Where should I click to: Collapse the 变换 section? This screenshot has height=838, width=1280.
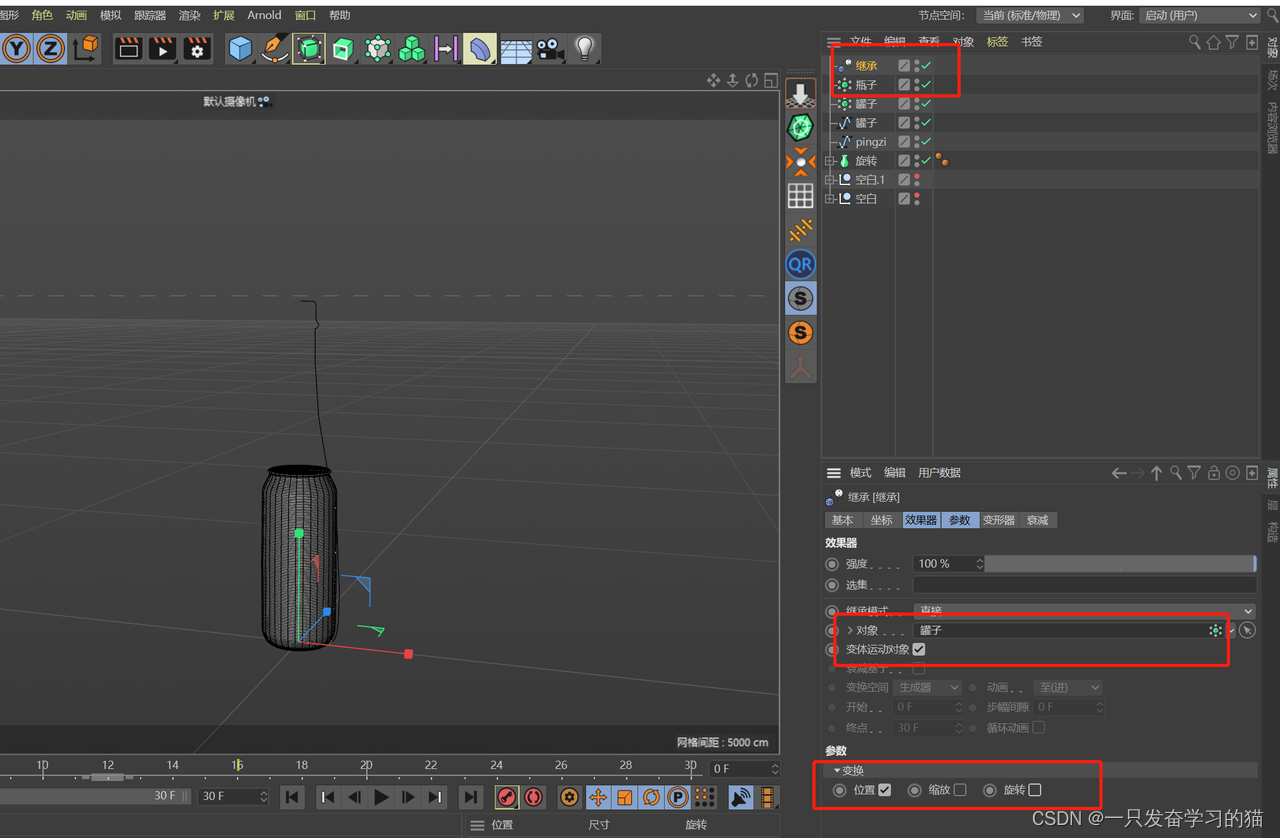pyautogui.click(x=838, y=770)
